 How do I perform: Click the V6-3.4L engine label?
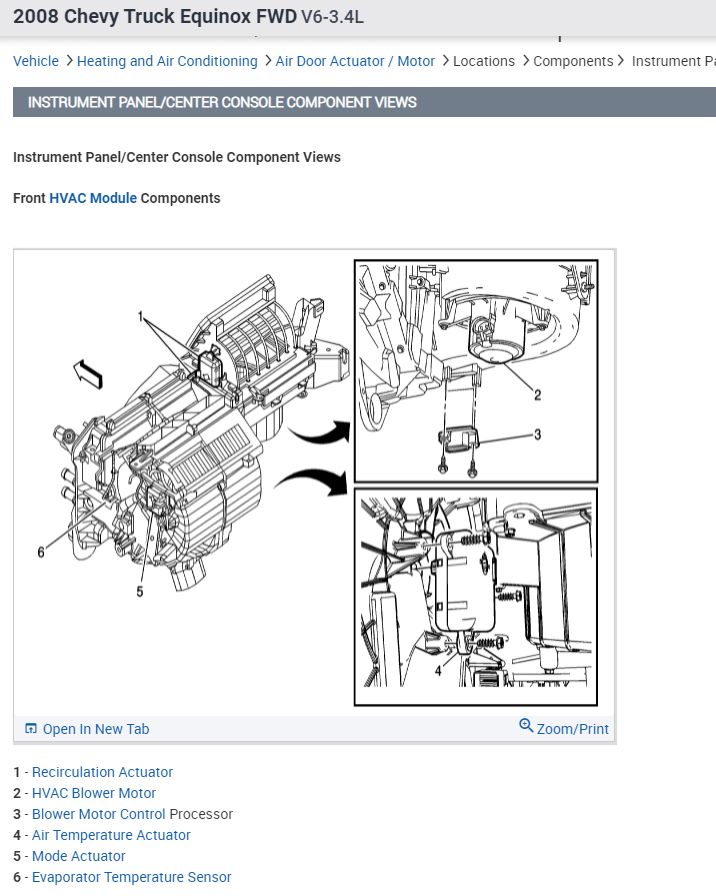pos(332,17)
